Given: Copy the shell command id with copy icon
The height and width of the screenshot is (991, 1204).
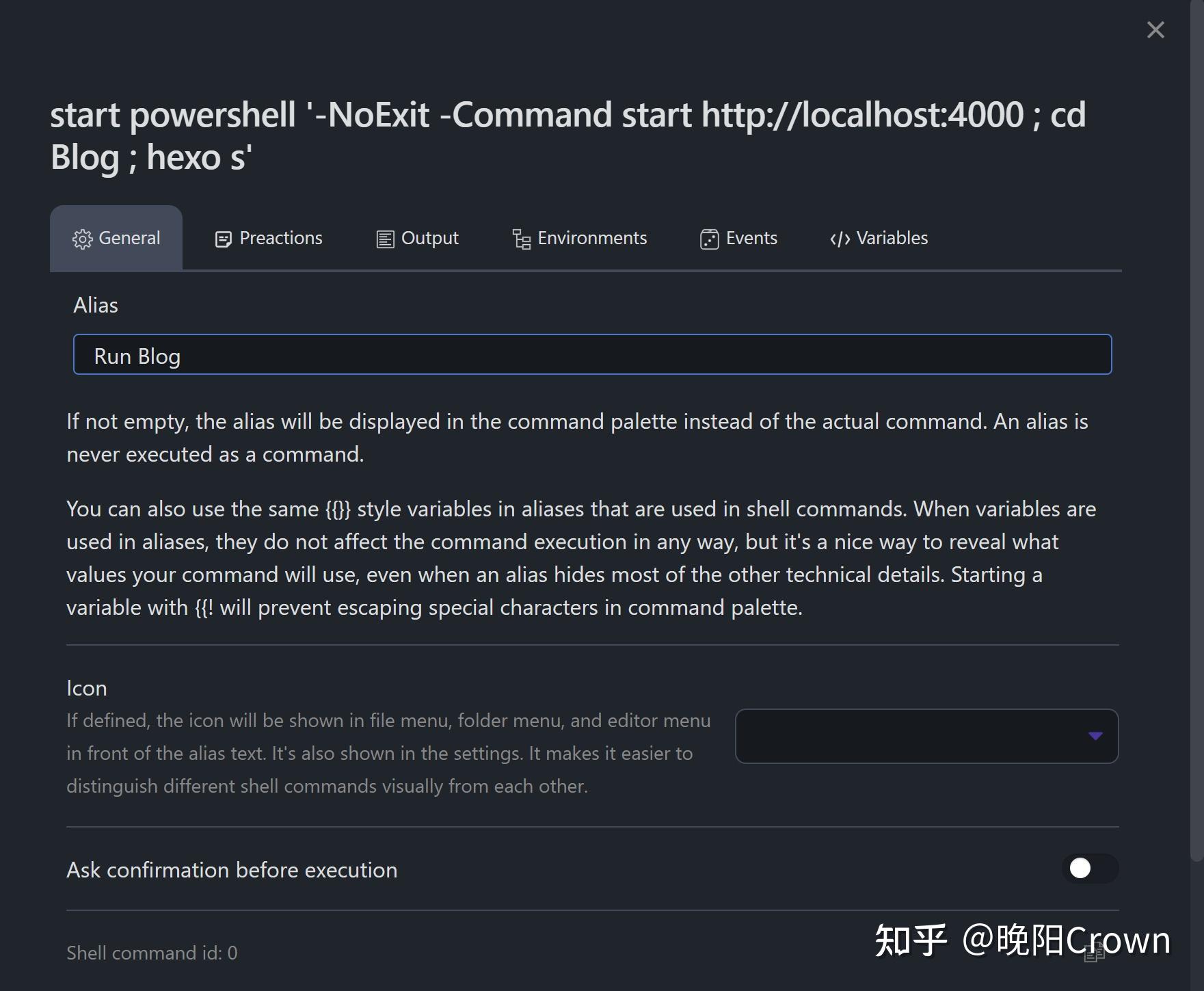Looking at the screenshot, I should (x=1094, y=951).
